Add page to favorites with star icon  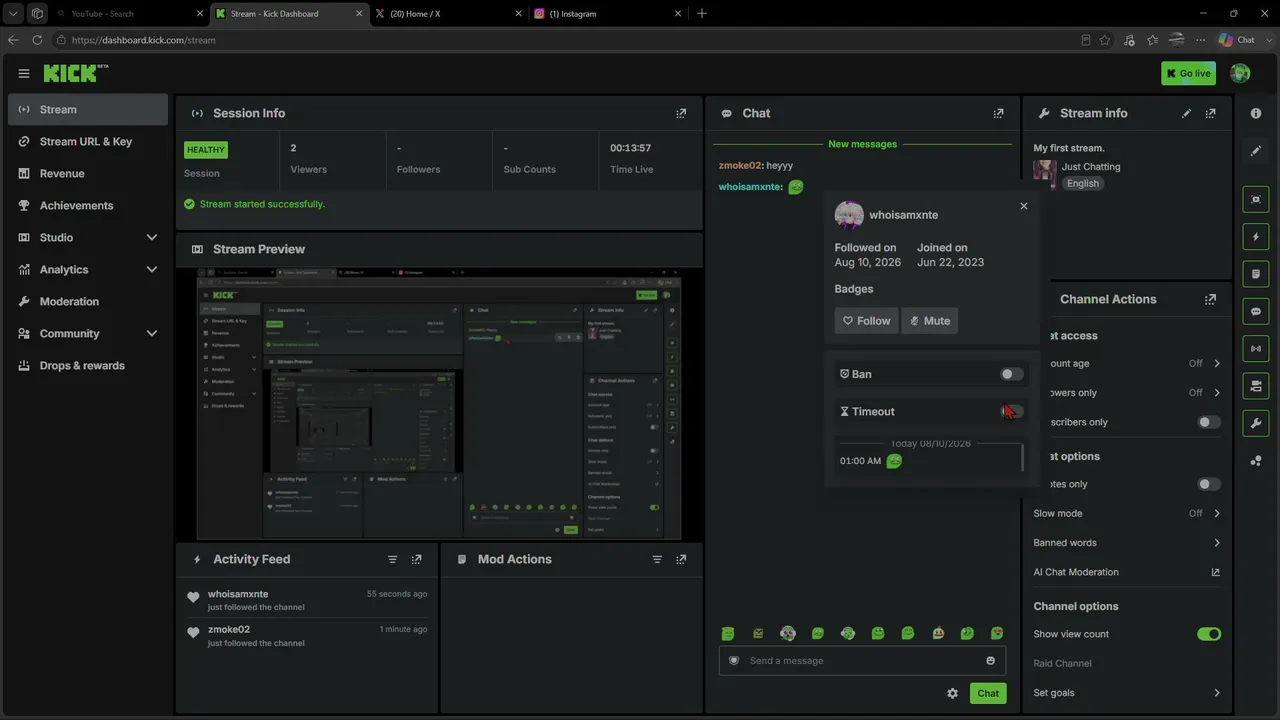click(x=1105, y=40)
